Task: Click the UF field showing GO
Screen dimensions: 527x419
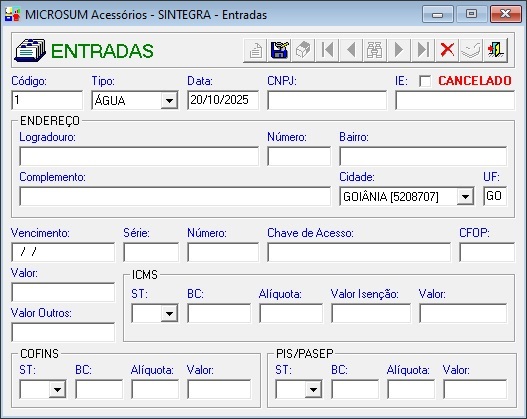Action: point(495,196)
